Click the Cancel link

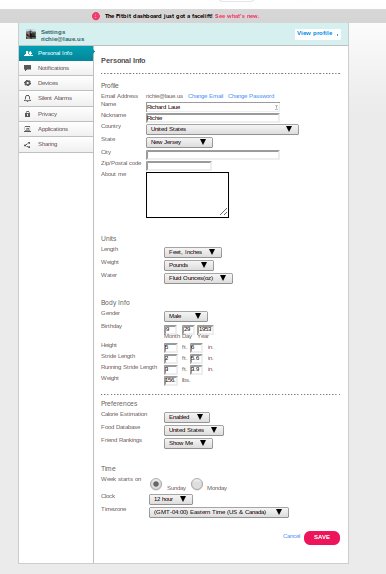pyautogui.click(x=292, y=536)
